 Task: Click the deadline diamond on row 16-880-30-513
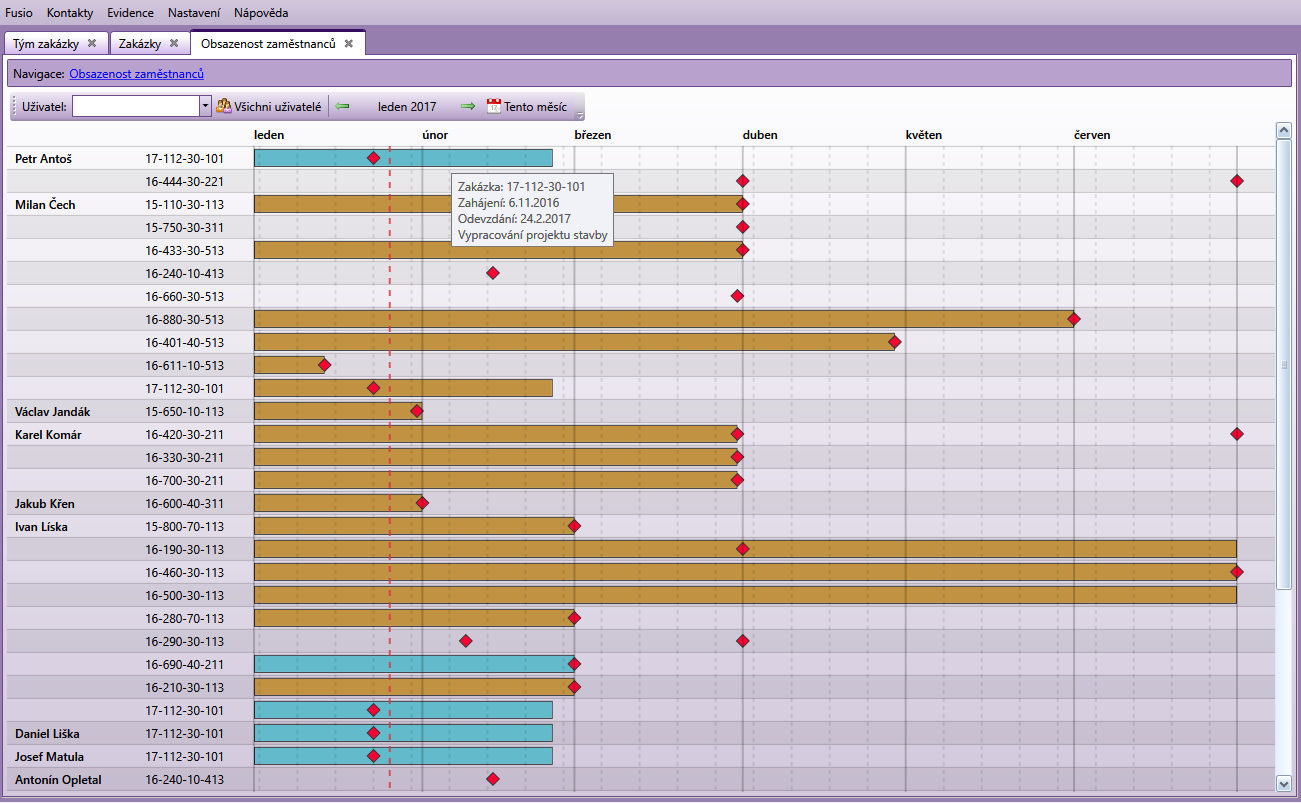pos(1074,319)
